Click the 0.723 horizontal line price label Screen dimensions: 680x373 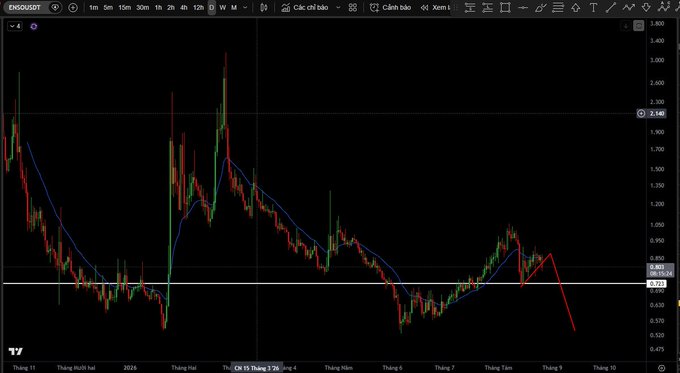(657, 284)
